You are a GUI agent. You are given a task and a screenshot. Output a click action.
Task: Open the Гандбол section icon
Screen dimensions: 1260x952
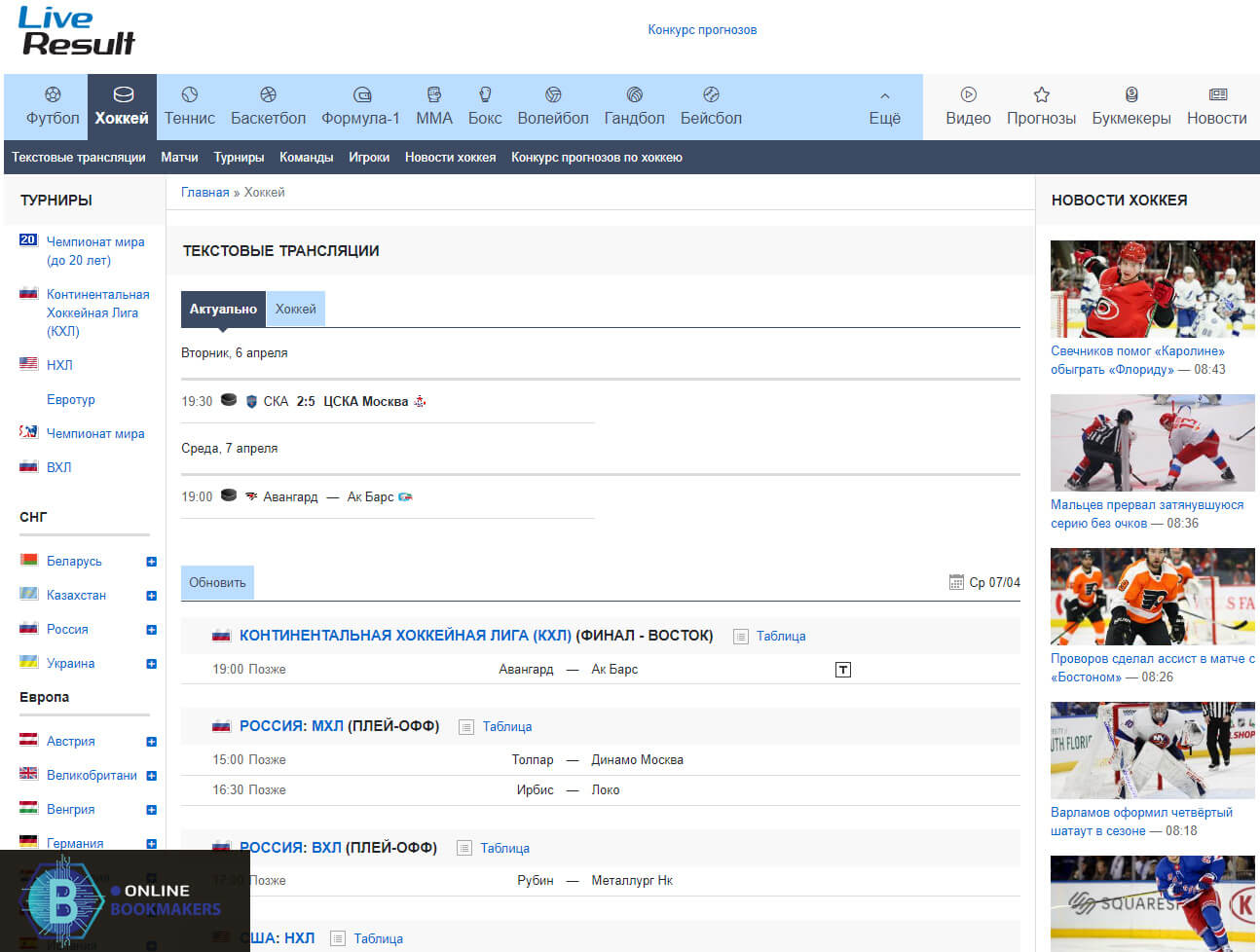(635, 94)
